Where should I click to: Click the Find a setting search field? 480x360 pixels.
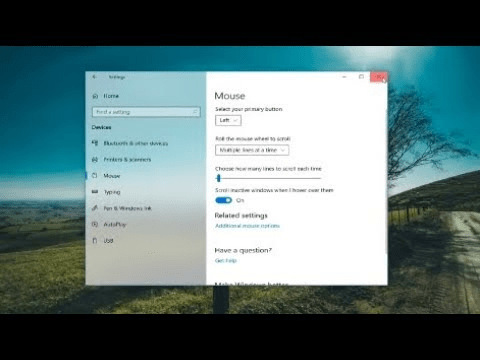pyautogui.click(x=146, y=112)
